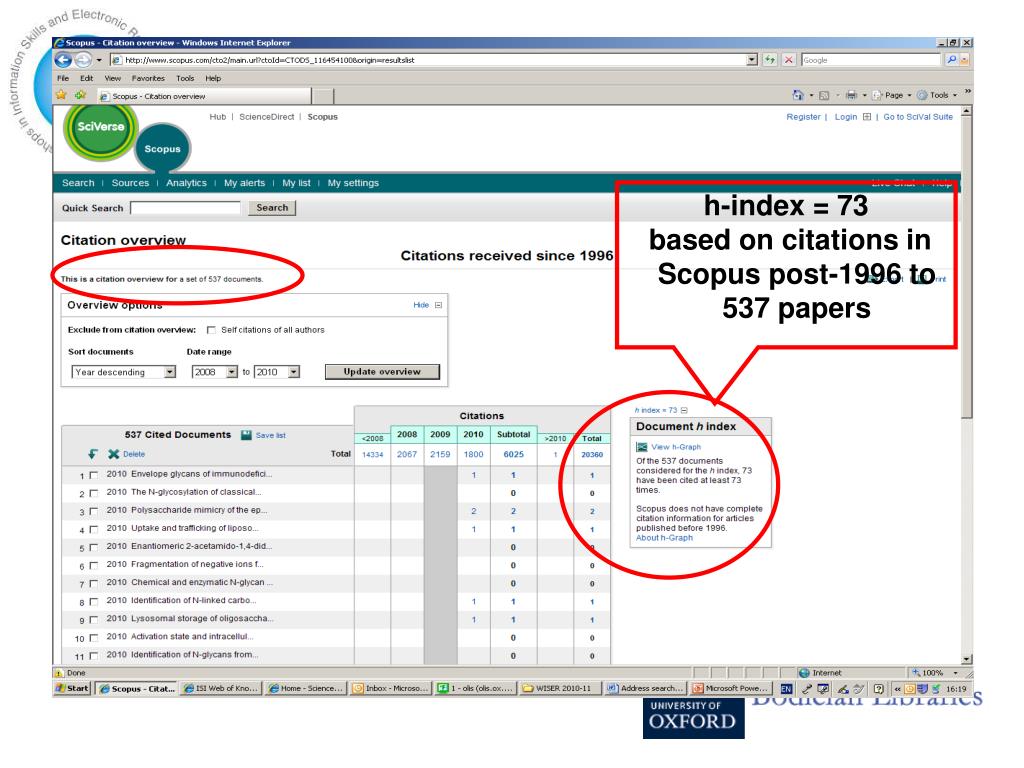Open the Help menu
Viewport: 1024px width, 768px height.
(214, 78)
